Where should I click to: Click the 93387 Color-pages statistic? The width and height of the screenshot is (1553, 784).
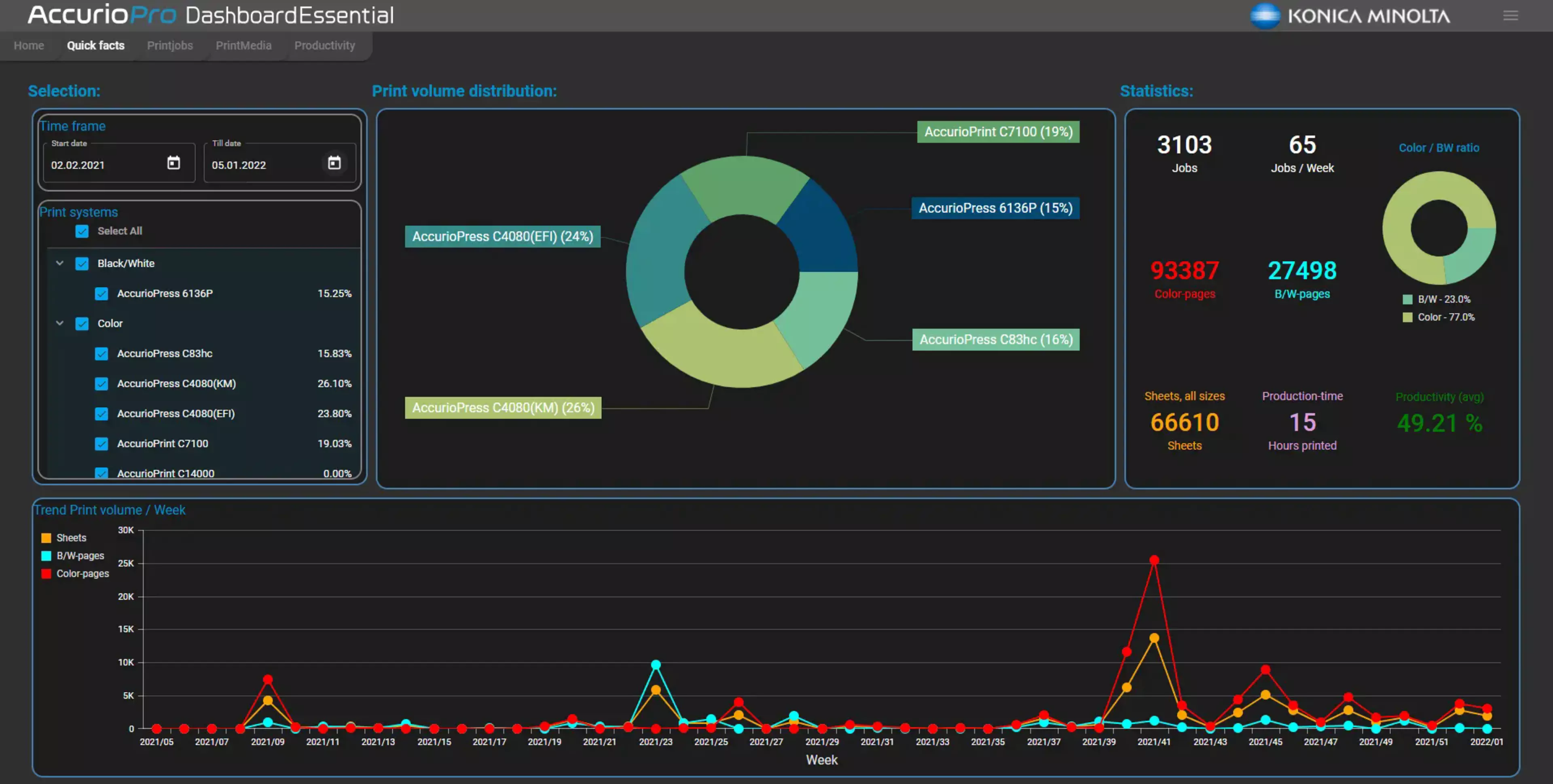tap(1184, 280)
